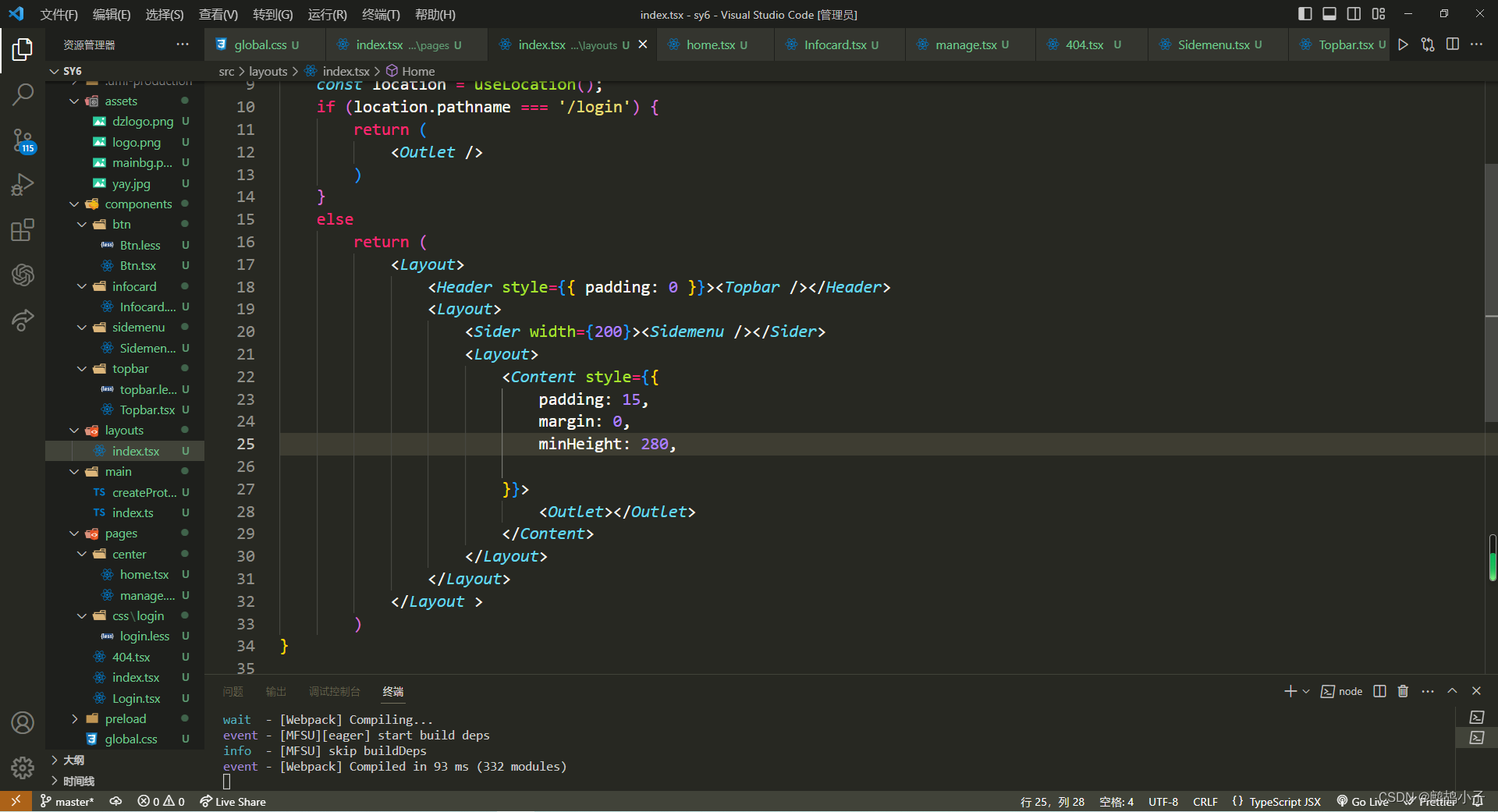Open the Run and Debug view
The height and width of the screenshot is (812, 1498).
[23, 185]
